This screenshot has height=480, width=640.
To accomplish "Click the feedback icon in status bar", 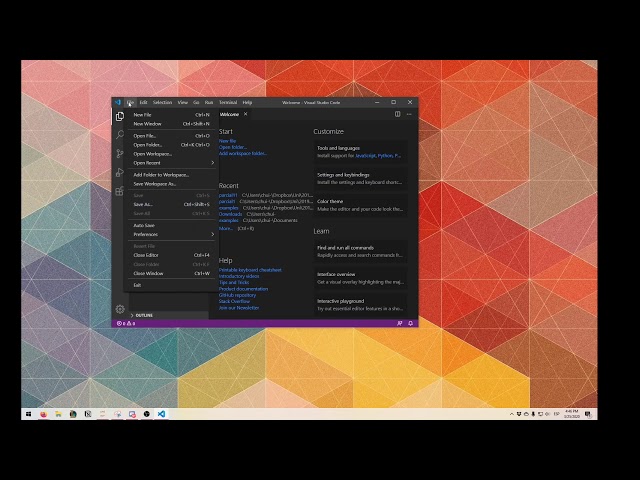I will (400, 323).
